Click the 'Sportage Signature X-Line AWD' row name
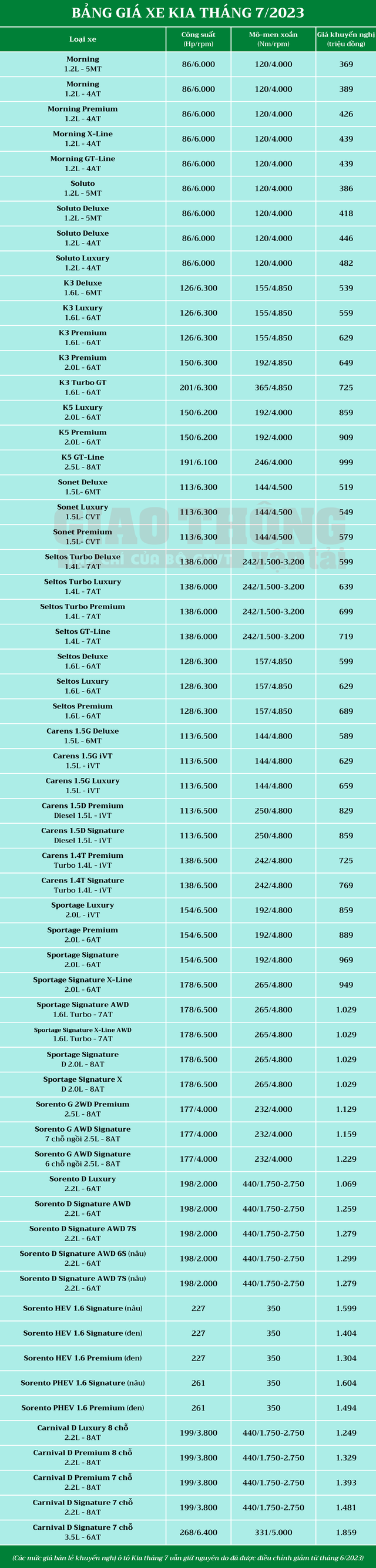Viewport: 376px width, 1568px height. [83, 1034]
